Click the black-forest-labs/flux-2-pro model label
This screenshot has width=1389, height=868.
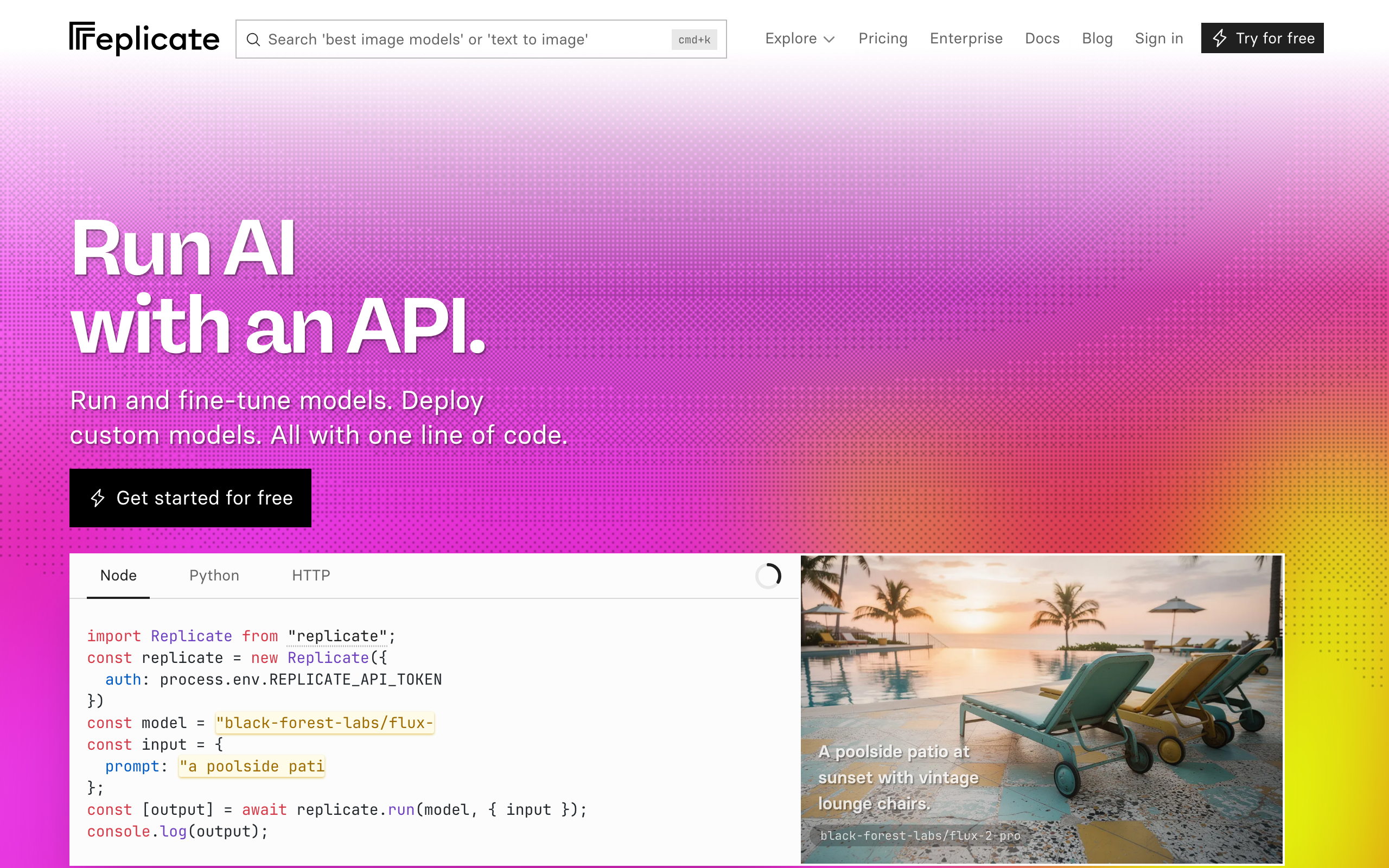coord(920,835)
